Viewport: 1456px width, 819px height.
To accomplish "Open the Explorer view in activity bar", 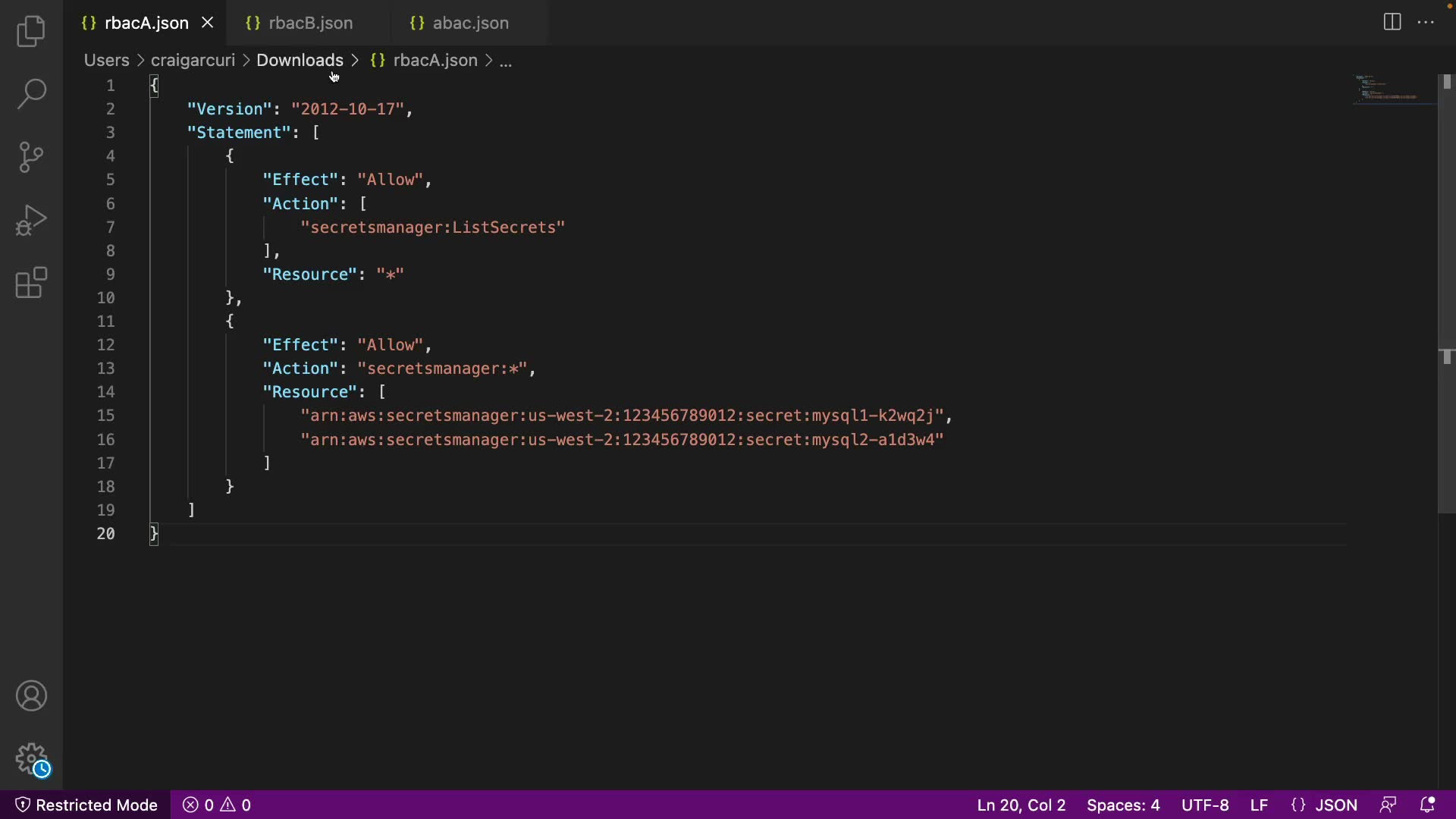I will point(31,31).
